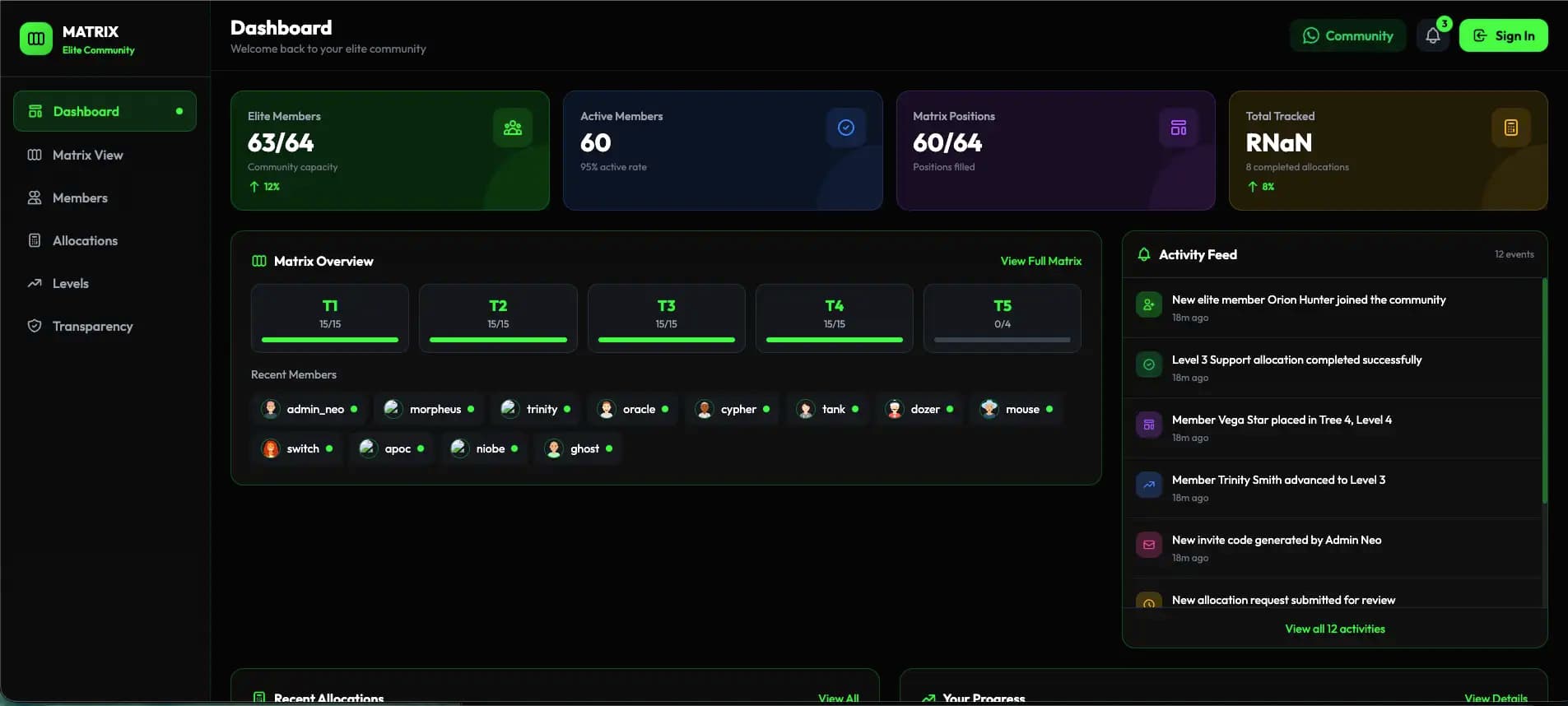Click morpheus avatar

pyautogui.click(x=393, y=409)
